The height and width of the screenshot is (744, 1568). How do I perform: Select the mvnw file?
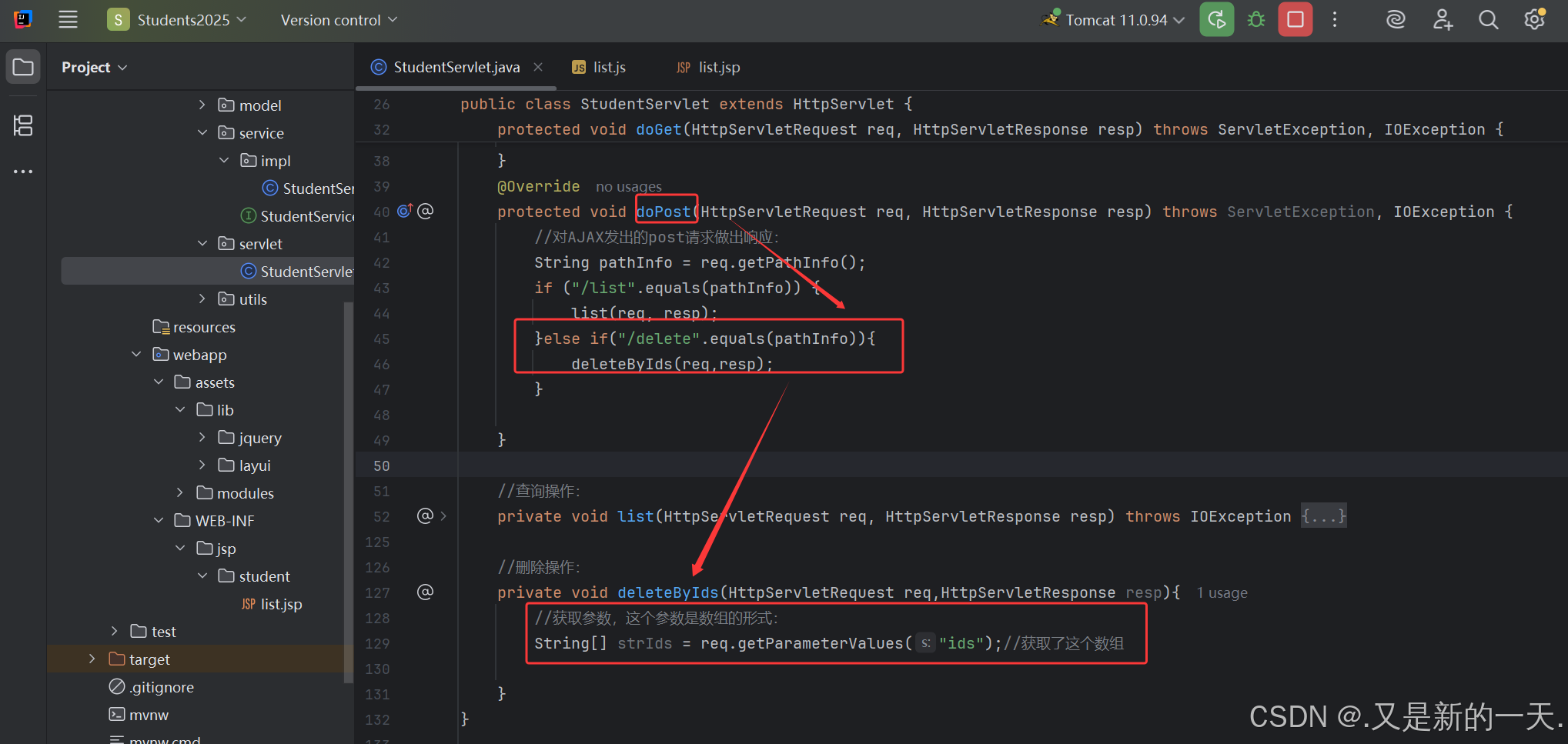point(139,715)
